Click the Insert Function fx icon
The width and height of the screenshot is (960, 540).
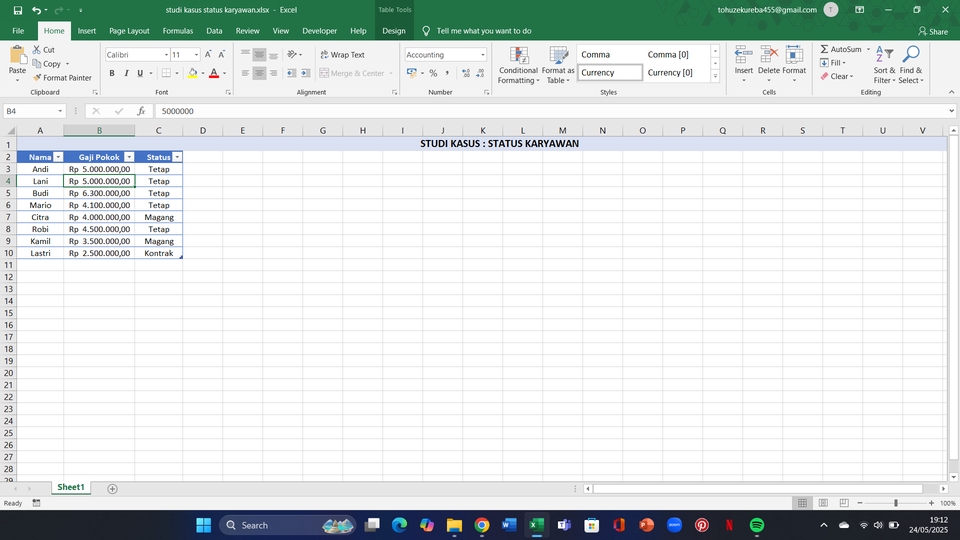pos(141,111)
